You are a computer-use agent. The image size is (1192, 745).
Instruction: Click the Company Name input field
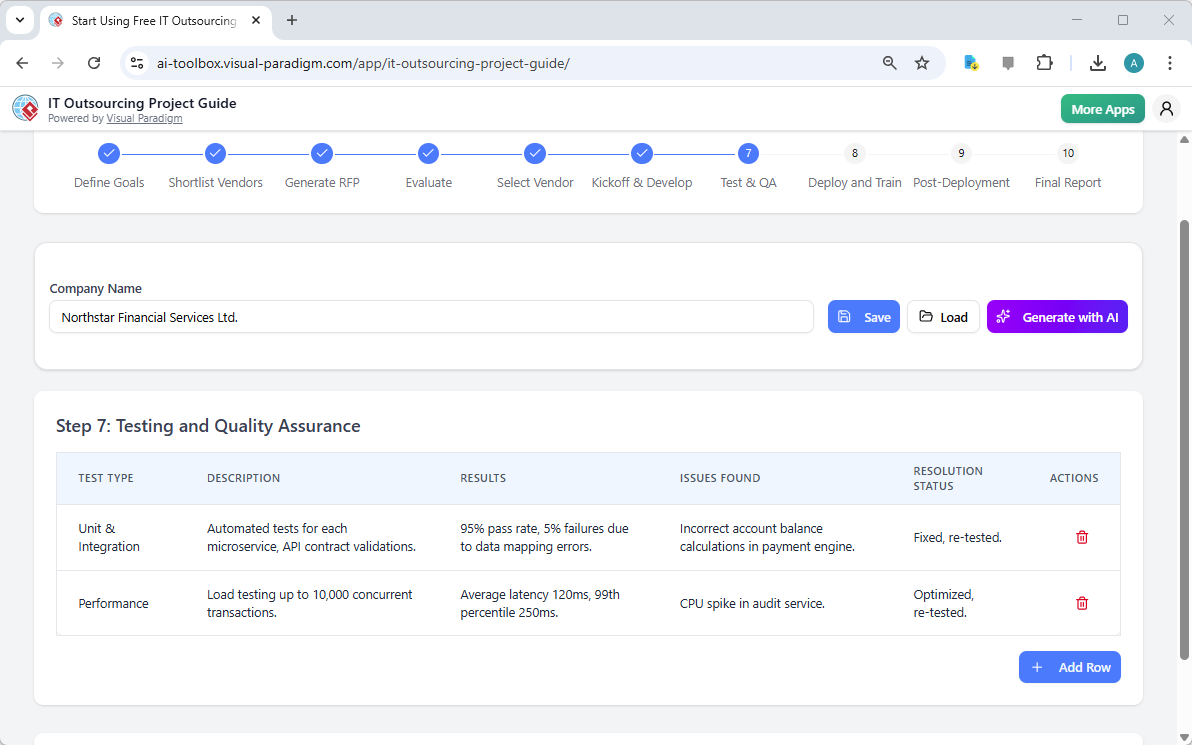pyautogui.click(x=431, y=316)
